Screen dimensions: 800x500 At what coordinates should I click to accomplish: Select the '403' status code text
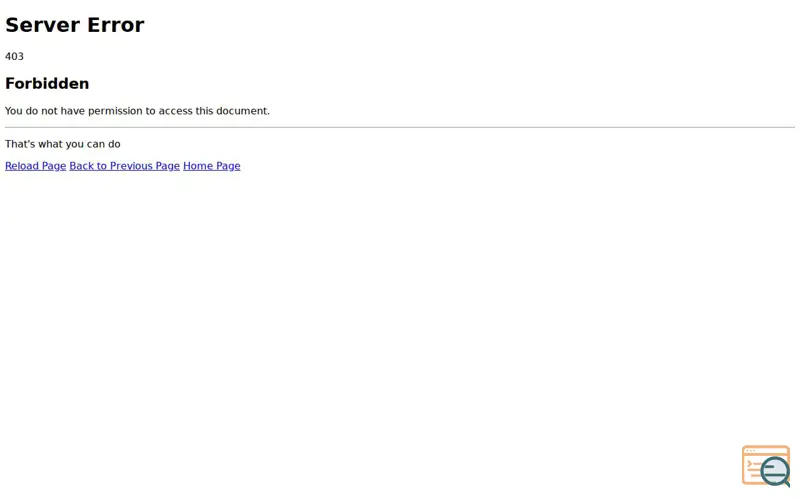[14, 57]
